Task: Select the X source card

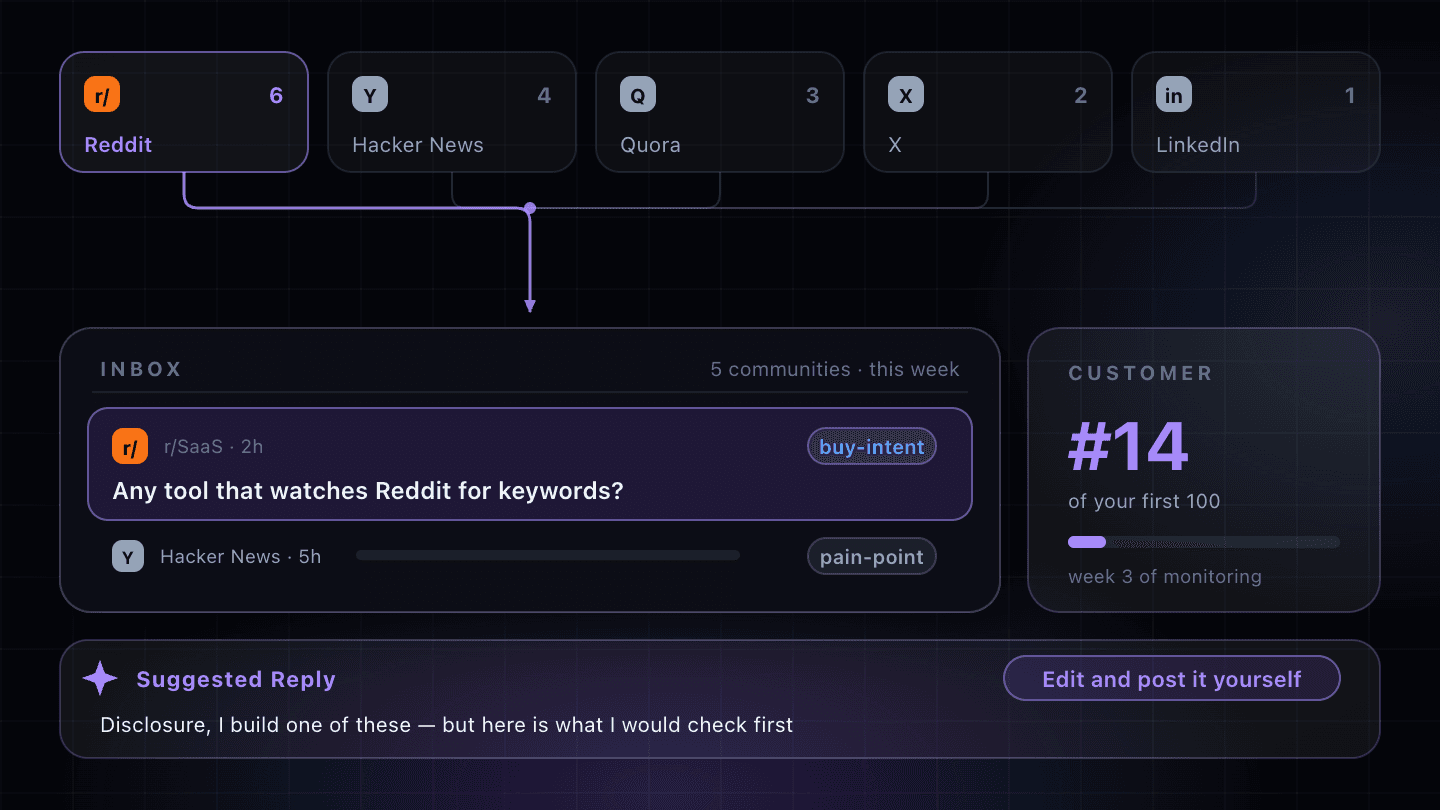Action: [x=988, y=112]
